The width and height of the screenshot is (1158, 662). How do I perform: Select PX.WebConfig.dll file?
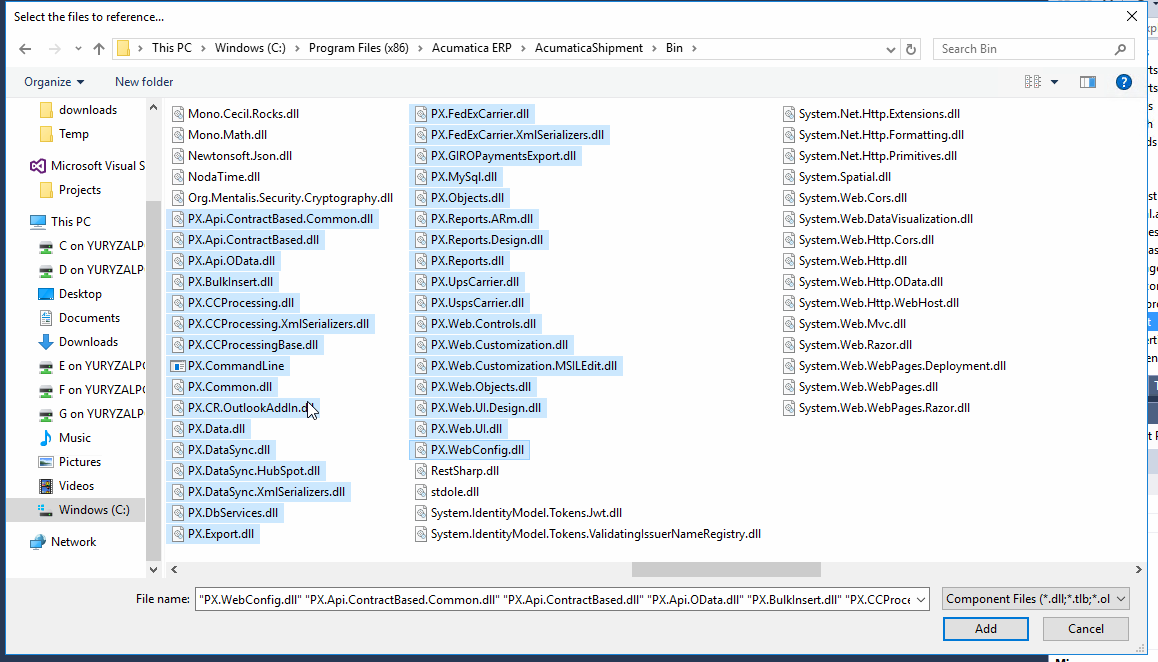pyautogui.click(x=470, y=450)
